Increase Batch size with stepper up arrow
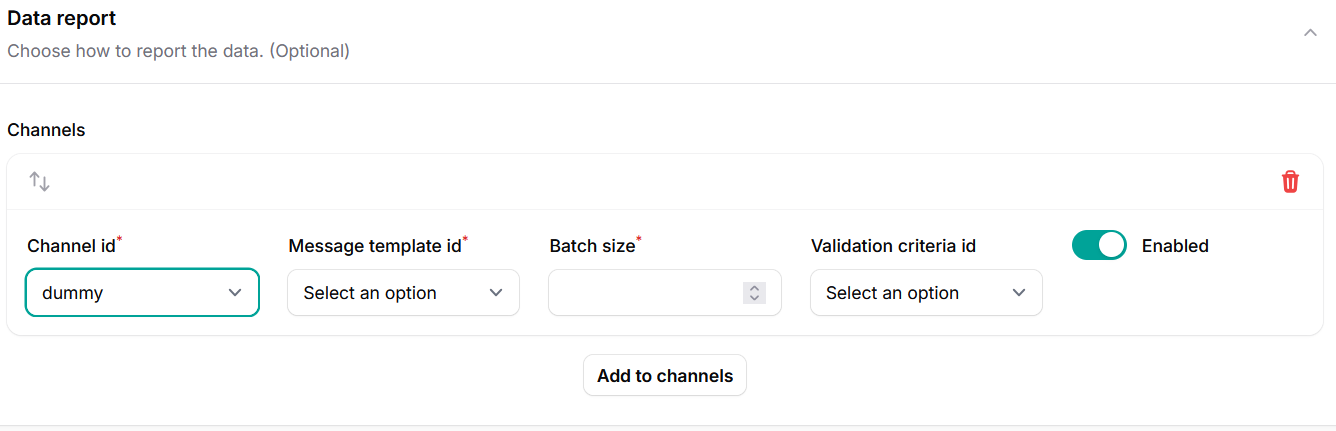The width and height of the screenshot is (1336, 431). click(x=754, y=288)
